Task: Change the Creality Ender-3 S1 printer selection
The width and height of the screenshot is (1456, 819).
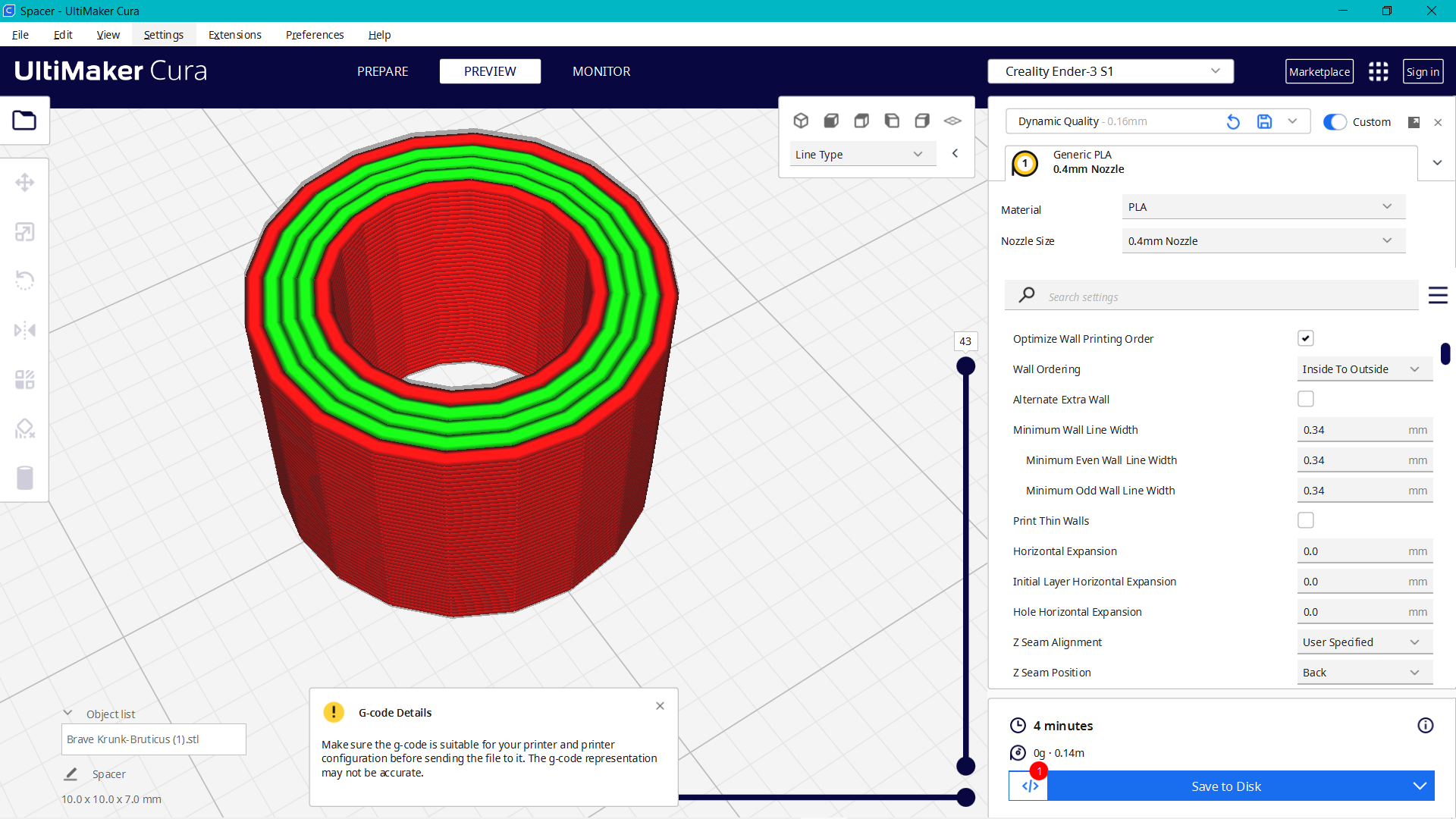Action: point(1110,71)
